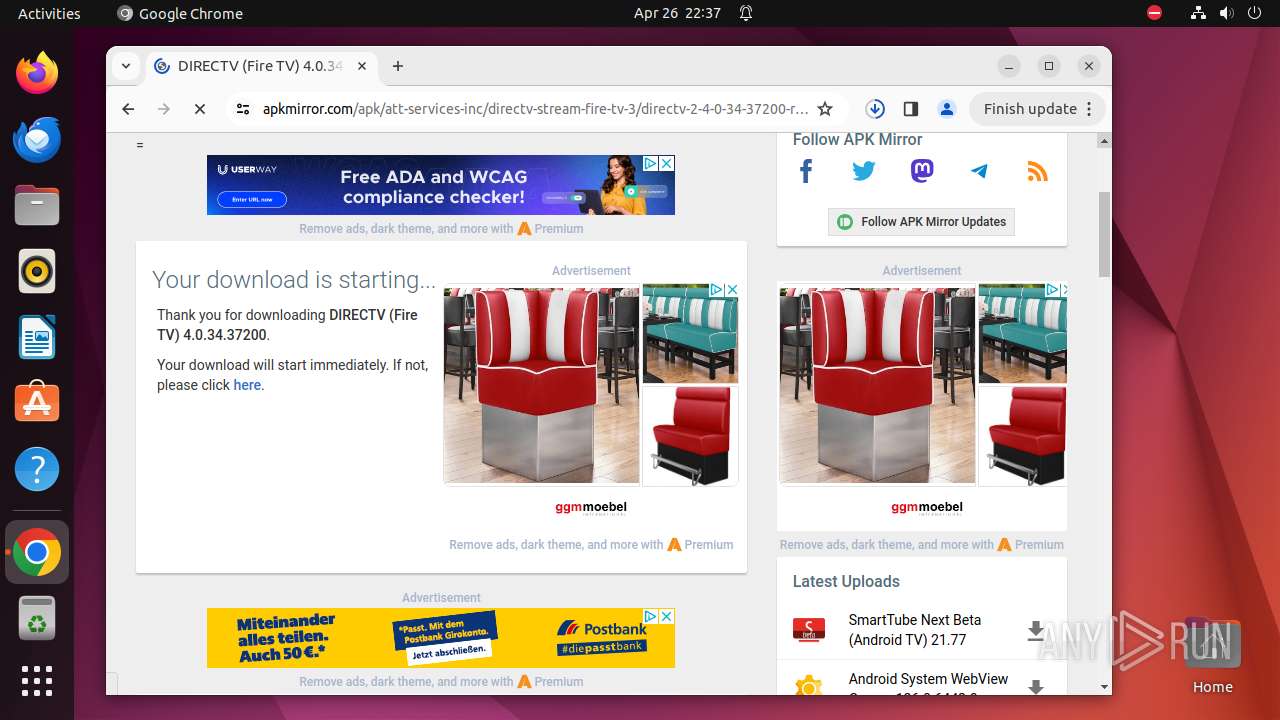Click Follow APK Mirror Updates button
Screen dimensions: 1280x720
(x=921, y=222)
